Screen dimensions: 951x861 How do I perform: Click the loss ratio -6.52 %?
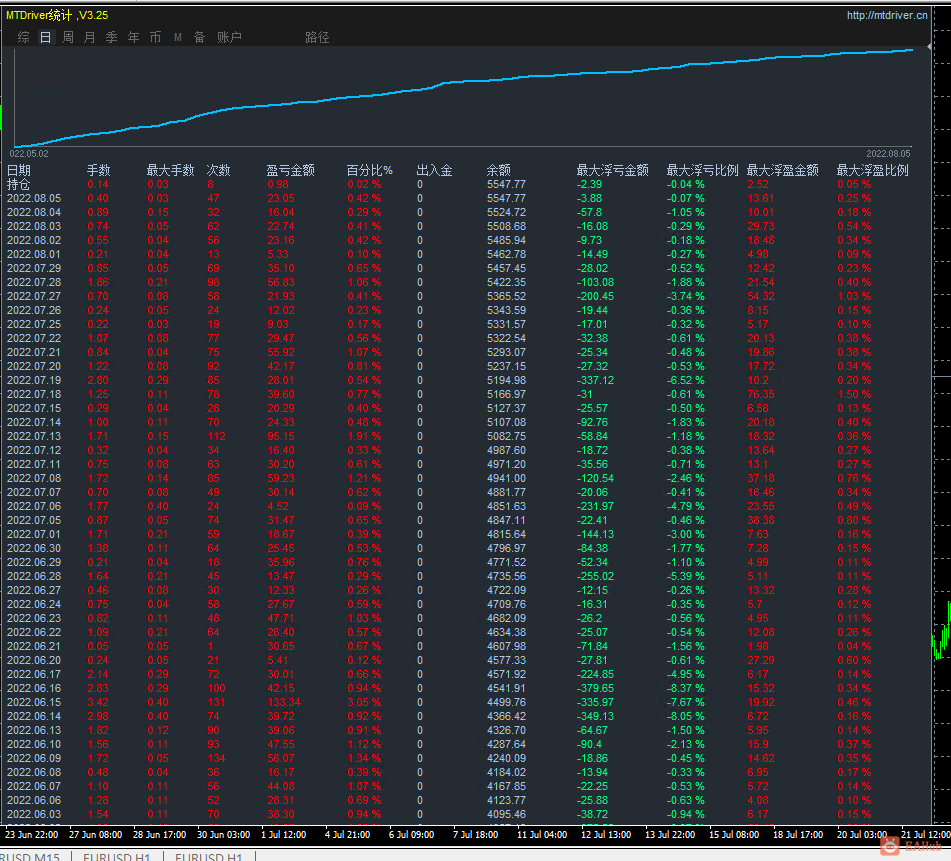point(685,380)
